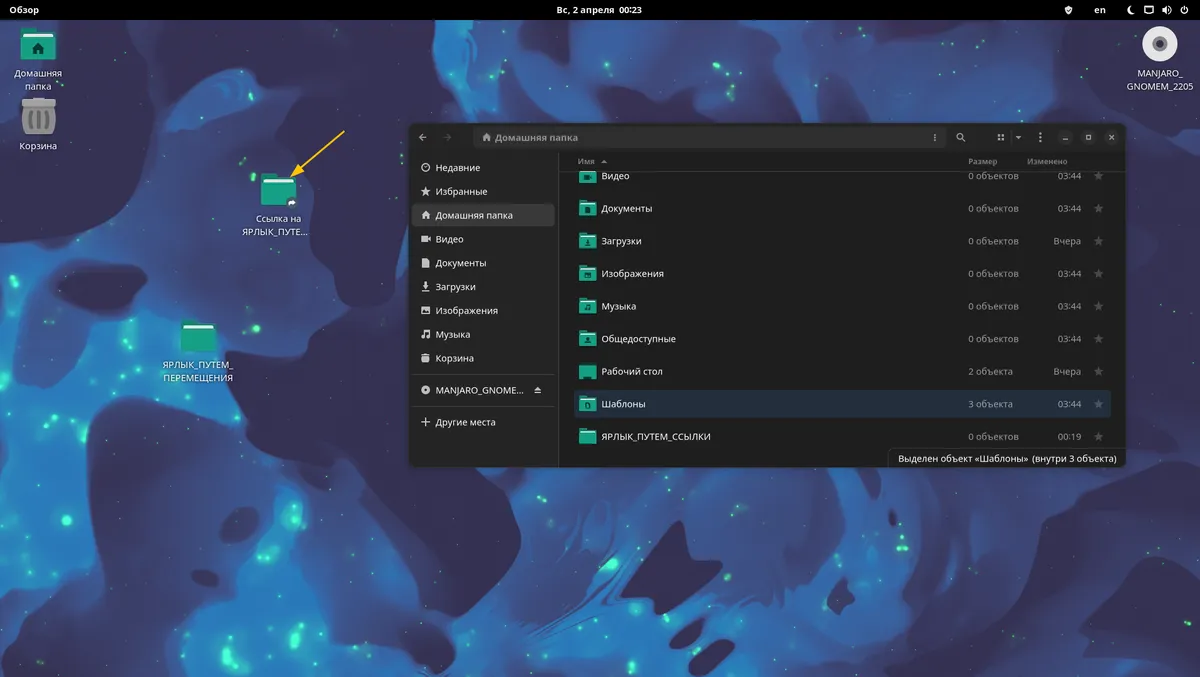Go back using the left arrow in file manager
Image resolution: width=1200 pixels, height=677 pixels.
coord(423,137)
